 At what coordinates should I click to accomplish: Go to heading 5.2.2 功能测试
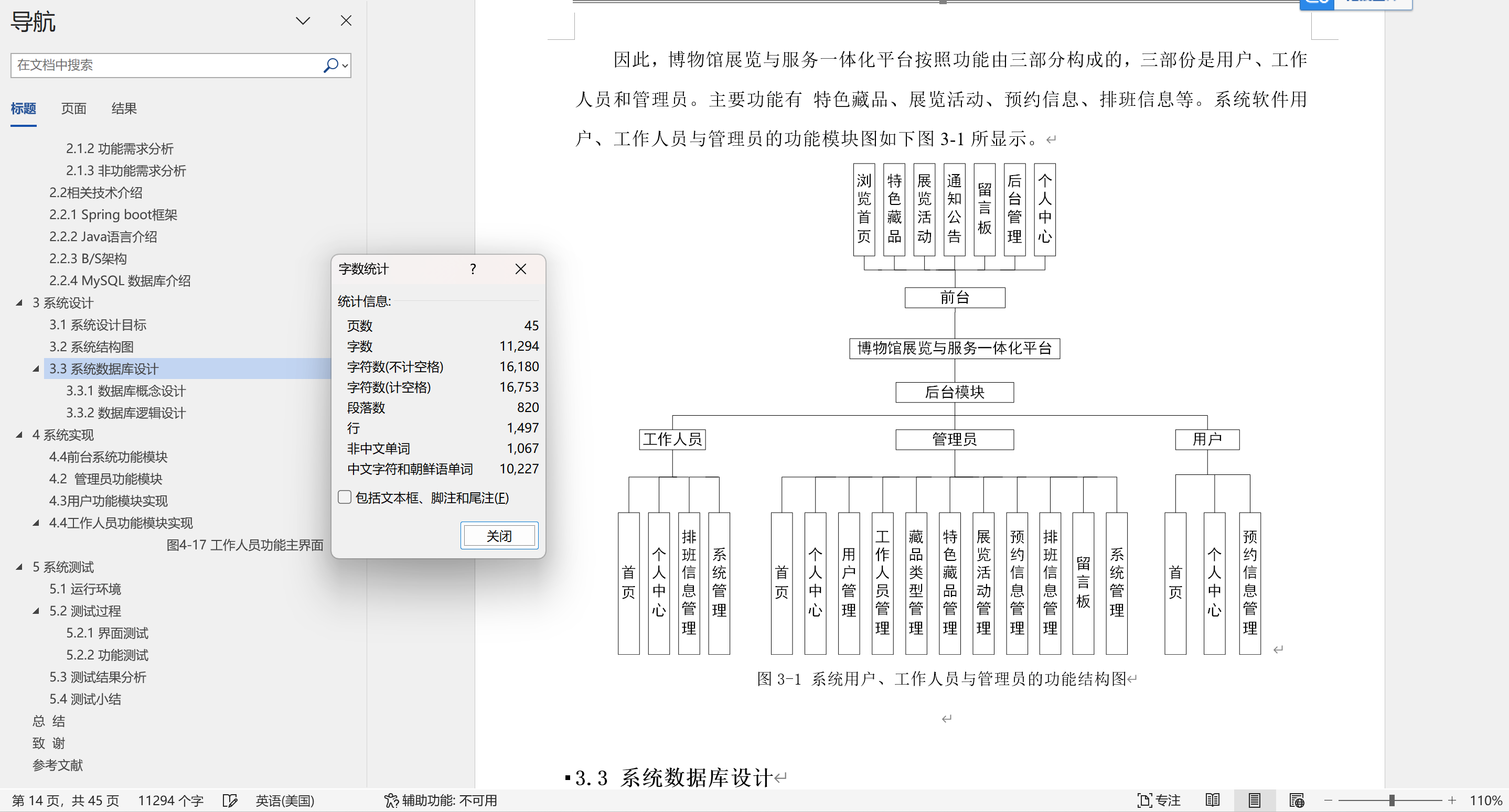coord(107,655)
